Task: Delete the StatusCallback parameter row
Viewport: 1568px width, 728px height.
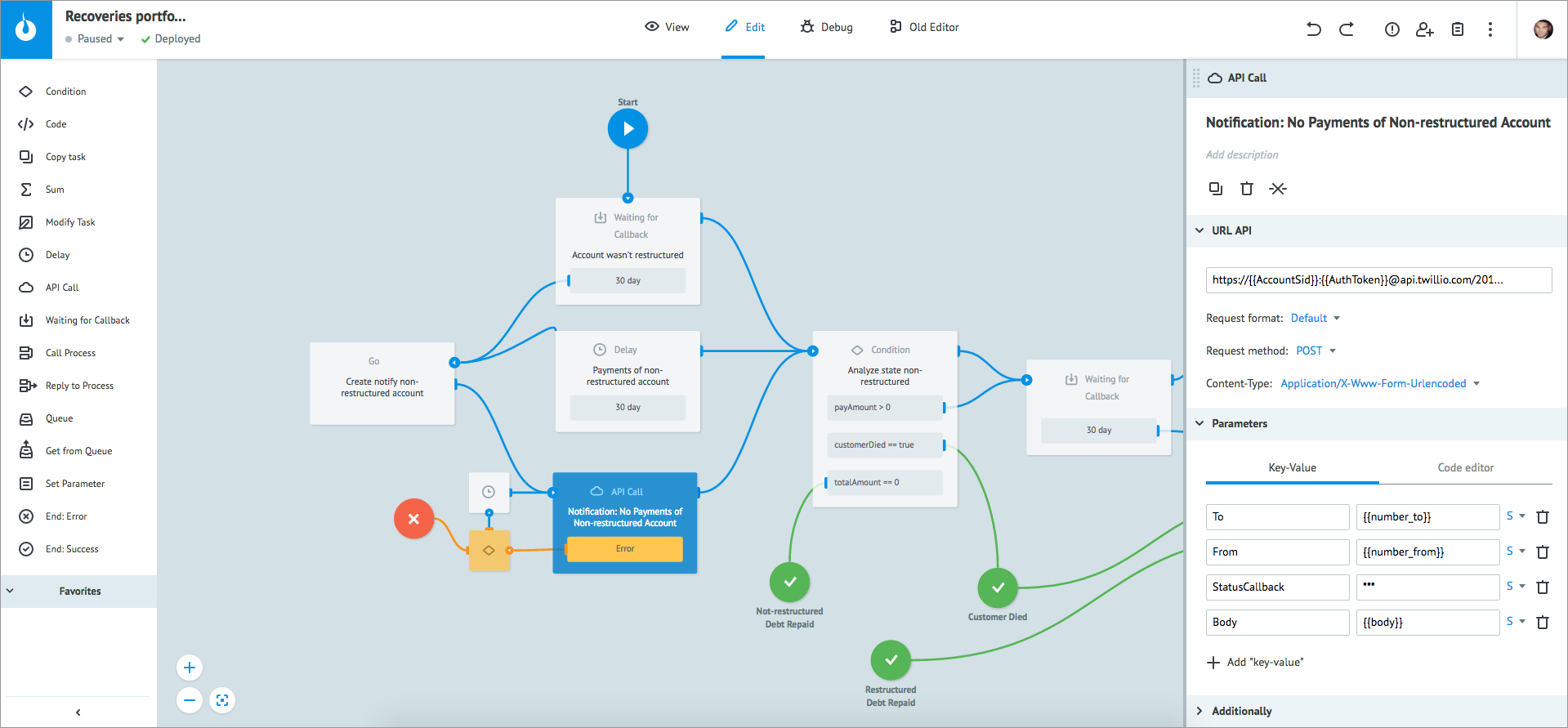Action: point(1543,587)
